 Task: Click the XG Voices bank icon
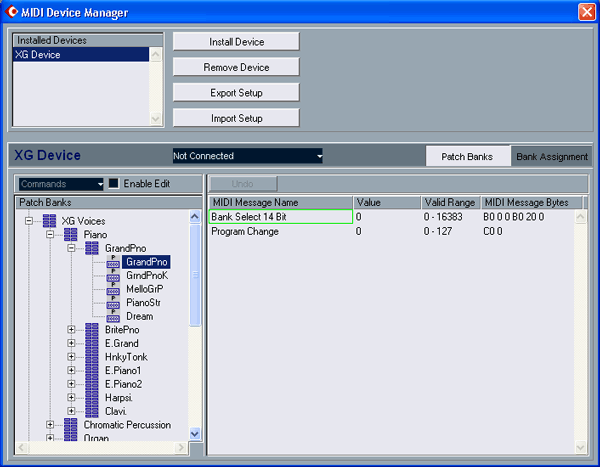pos(49,221)
